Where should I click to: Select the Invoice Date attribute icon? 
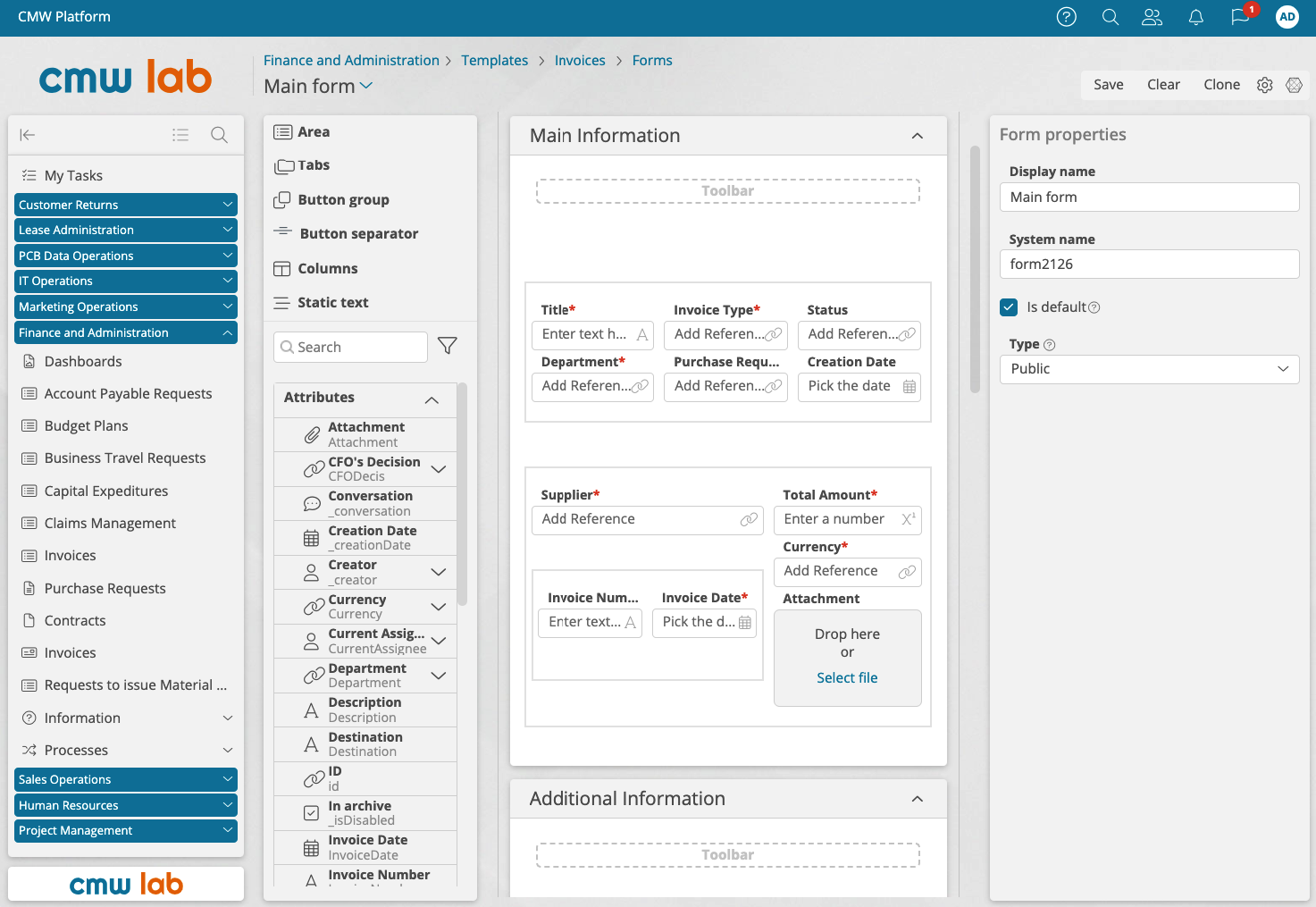pos(312,848)
